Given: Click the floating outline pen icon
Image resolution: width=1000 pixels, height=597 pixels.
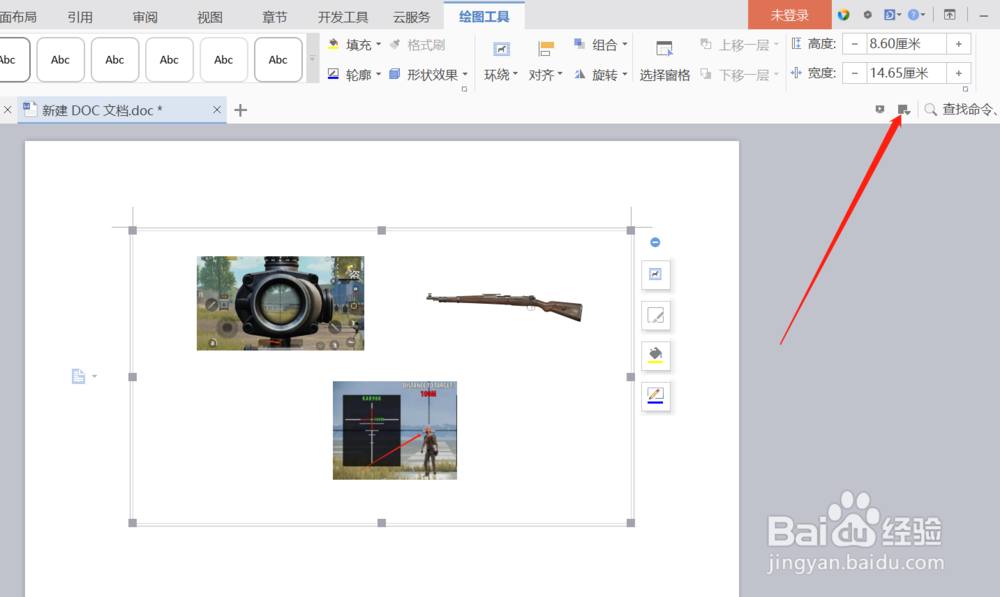Looking at the screenshot, I should (x=656, y=395).
